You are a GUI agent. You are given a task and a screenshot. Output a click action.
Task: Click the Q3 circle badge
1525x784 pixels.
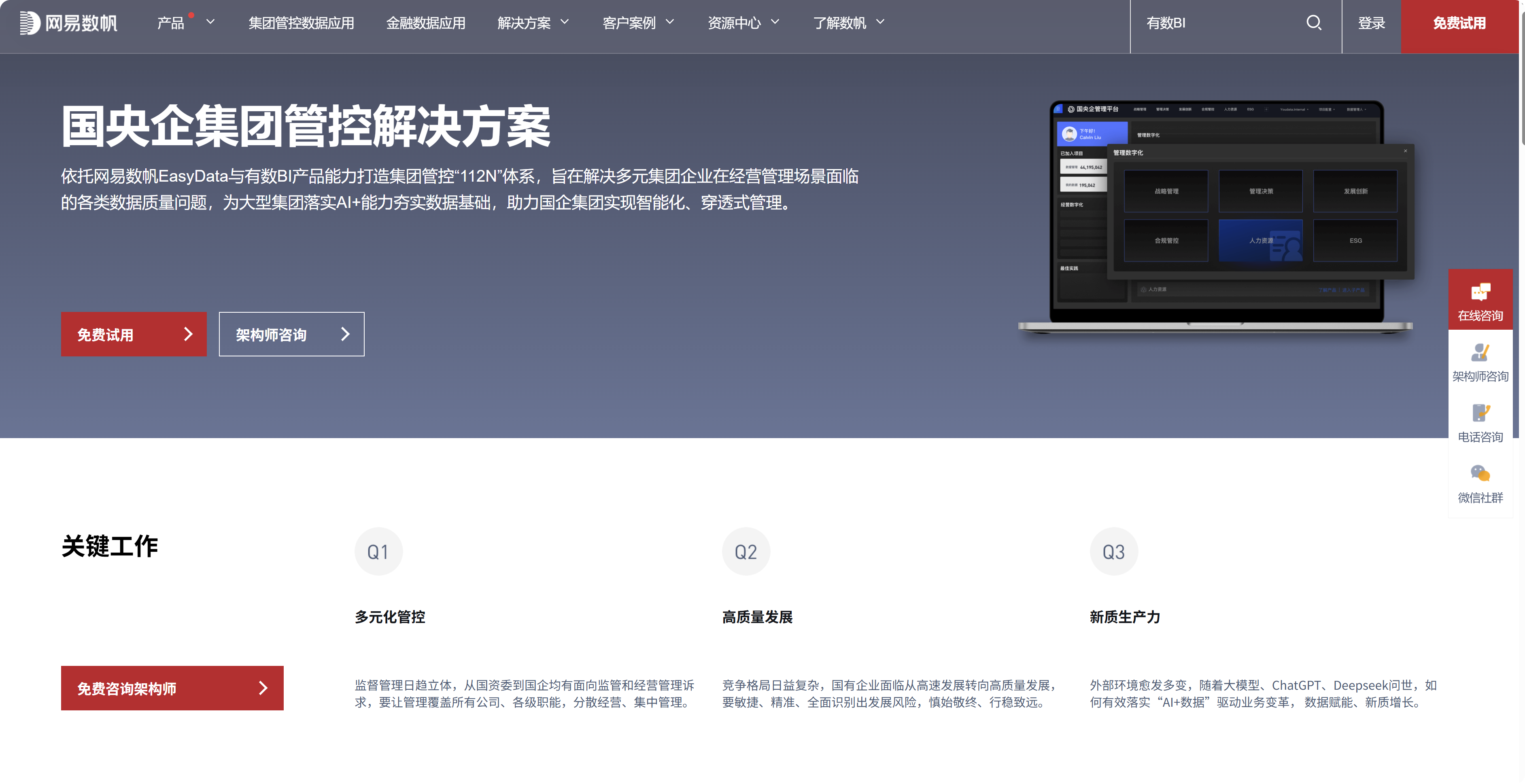[x=1113, y=551]
